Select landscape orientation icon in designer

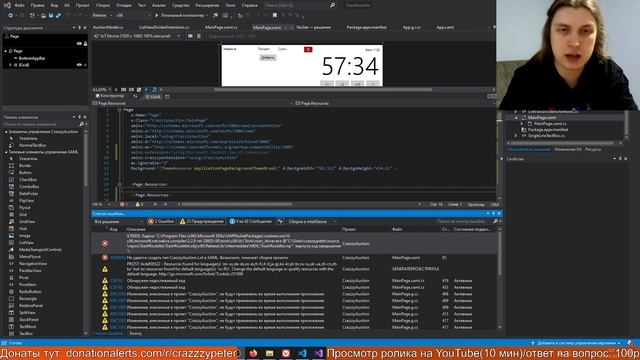[x=190, y=36]
